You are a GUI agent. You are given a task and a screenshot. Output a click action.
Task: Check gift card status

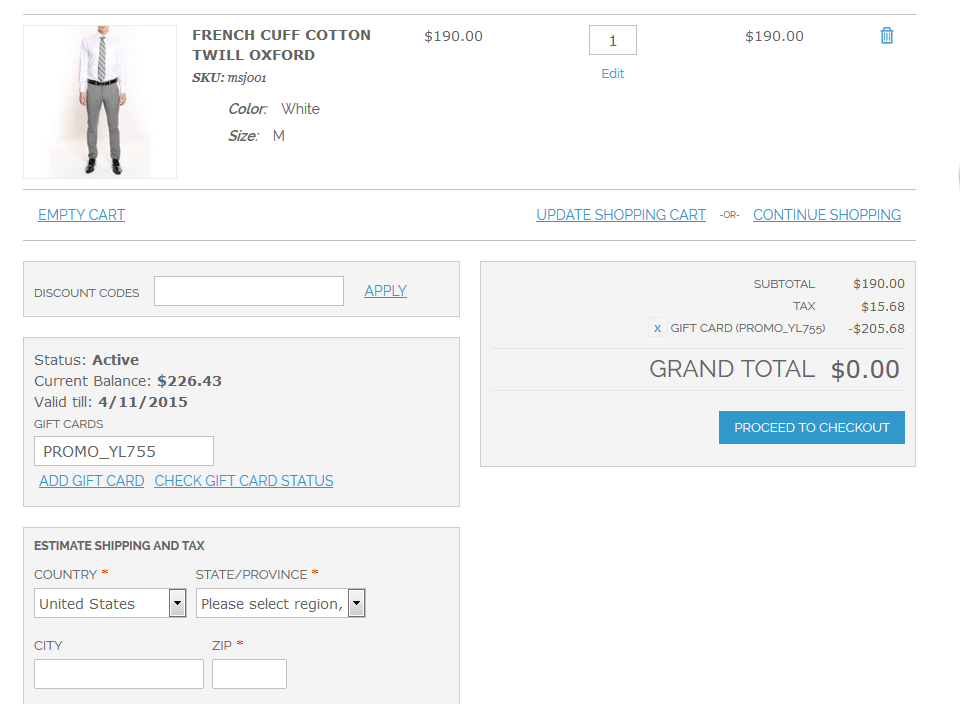(x=244, y=480)
